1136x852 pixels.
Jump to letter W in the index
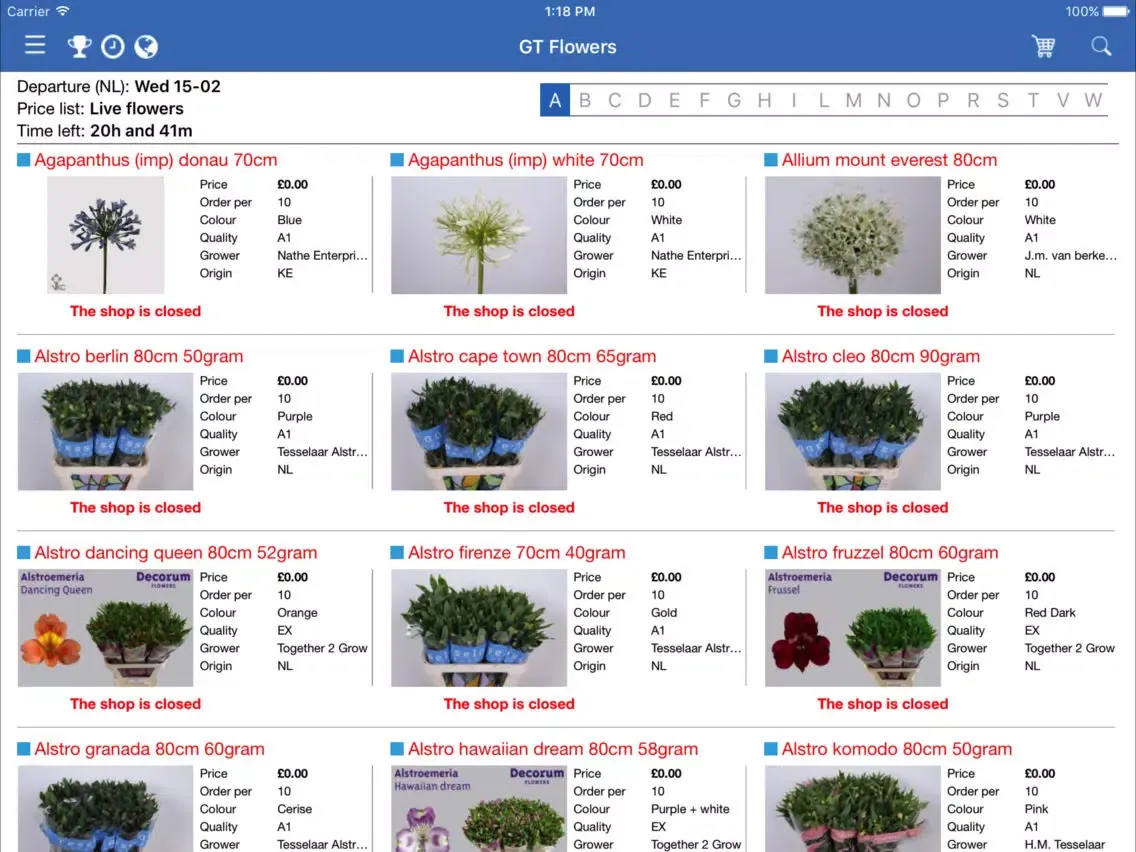click(1093, 100)
